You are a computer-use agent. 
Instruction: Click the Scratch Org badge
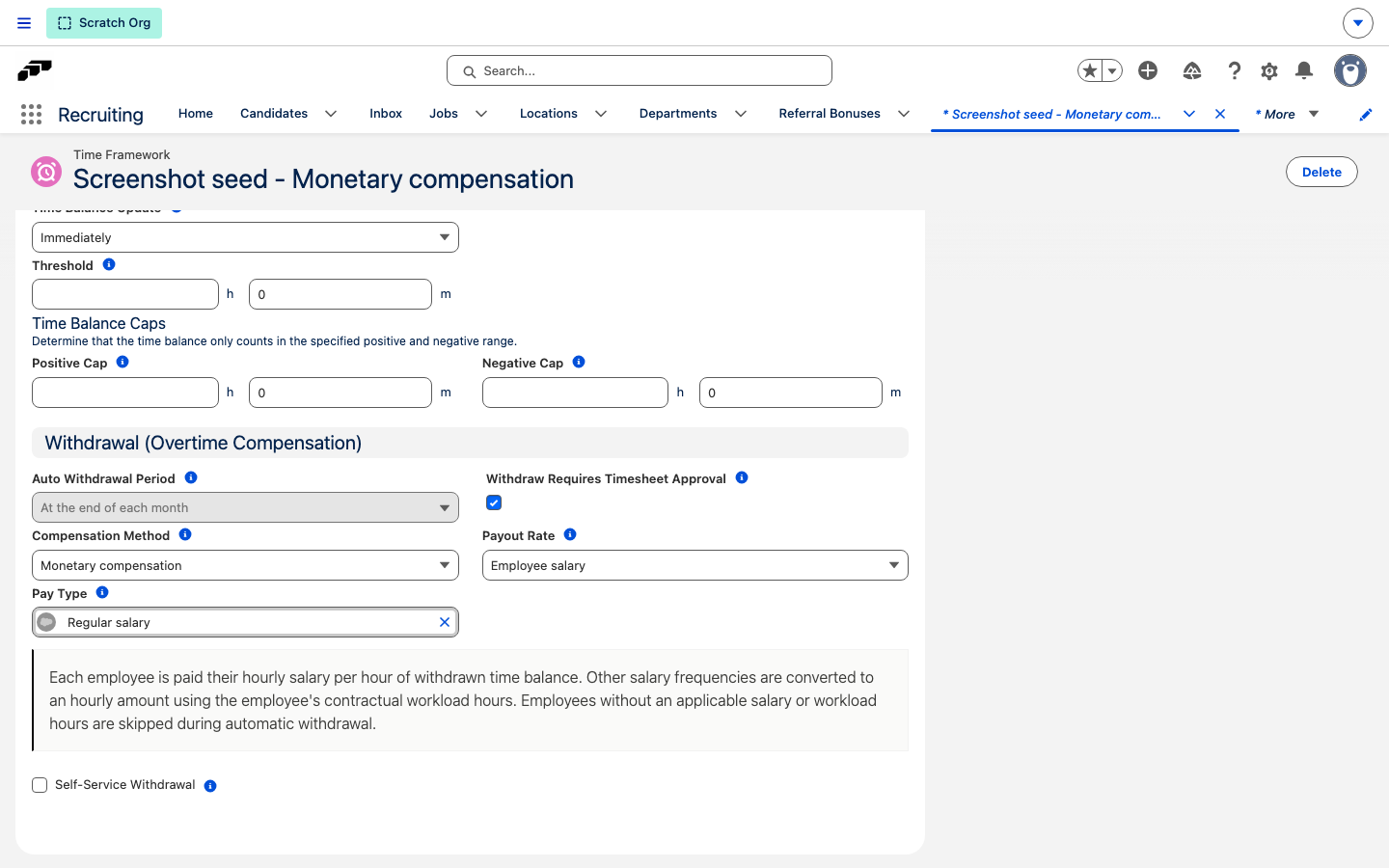pyautogui.click(x=104, y=23)
